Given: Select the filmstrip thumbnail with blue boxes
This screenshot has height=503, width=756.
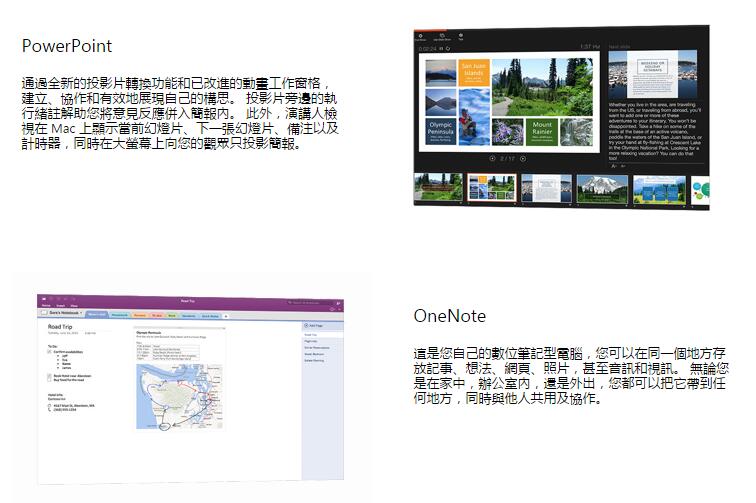Looking at the screenshot, I should point(659,190).
